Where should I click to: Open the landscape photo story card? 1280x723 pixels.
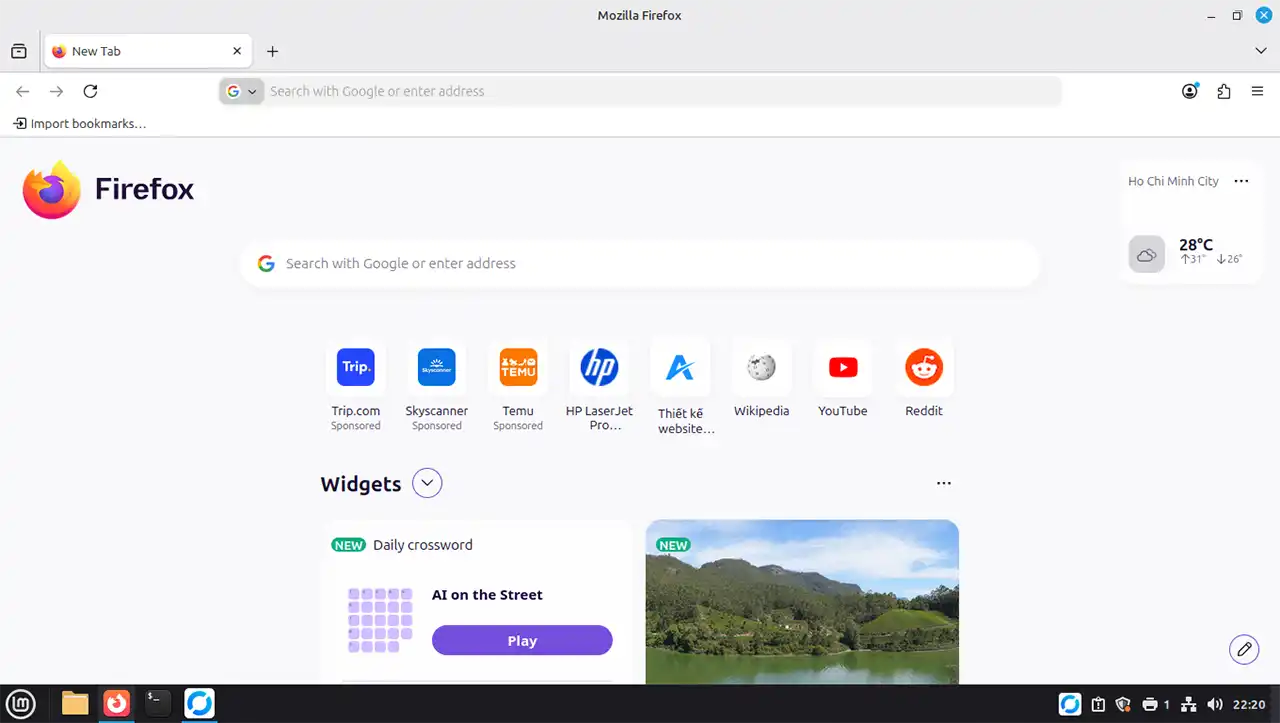click(802, 602)
